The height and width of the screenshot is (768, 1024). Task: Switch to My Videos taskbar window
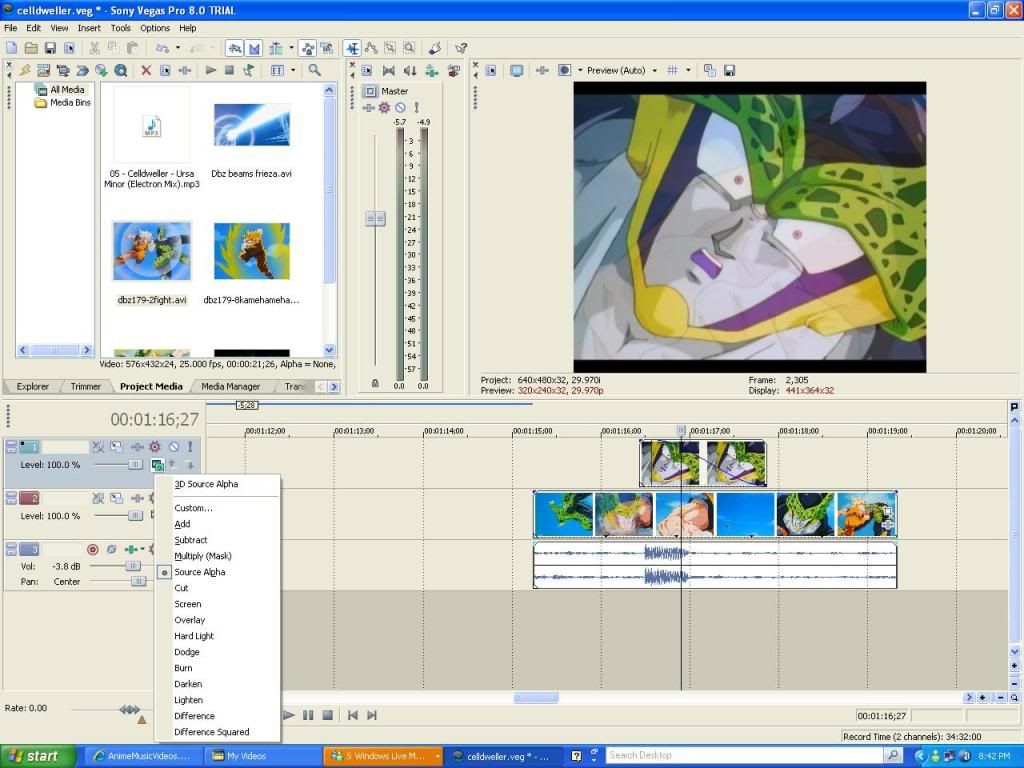point(246,756)
